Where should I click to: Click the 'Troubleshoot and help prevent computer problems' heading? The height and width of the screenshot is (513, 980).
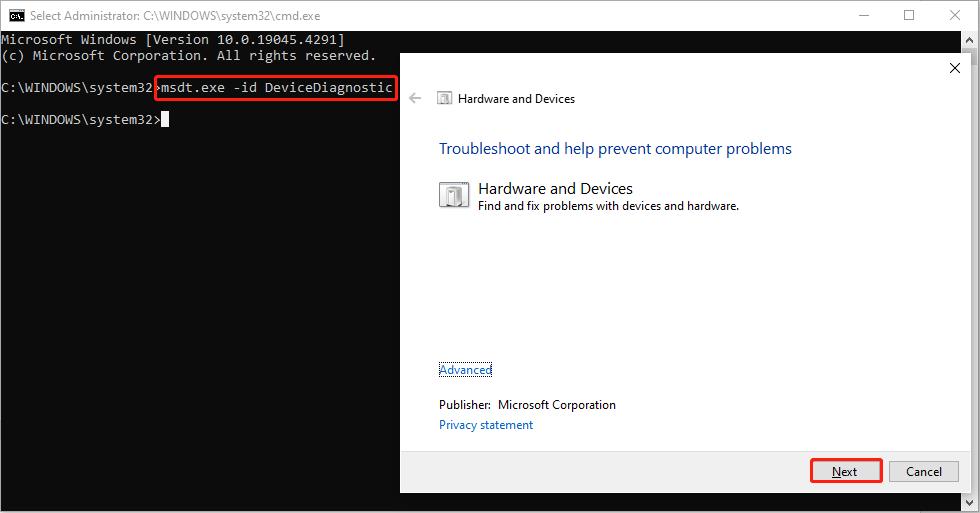tap(615, 149)
